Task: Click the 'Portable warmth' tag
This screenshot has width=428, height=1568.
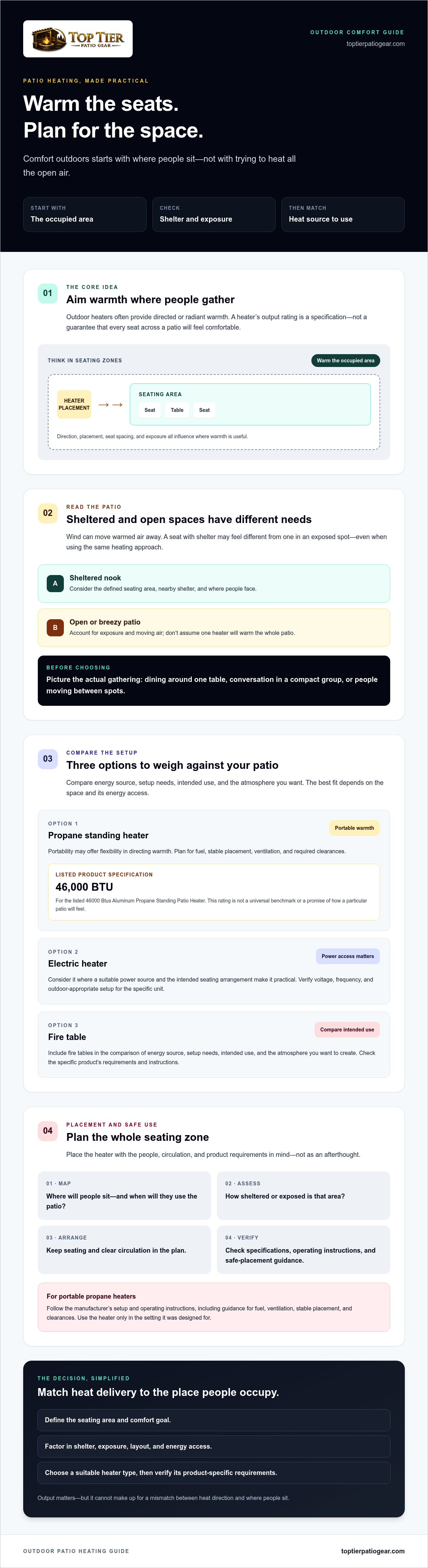Action: point(354,828)
